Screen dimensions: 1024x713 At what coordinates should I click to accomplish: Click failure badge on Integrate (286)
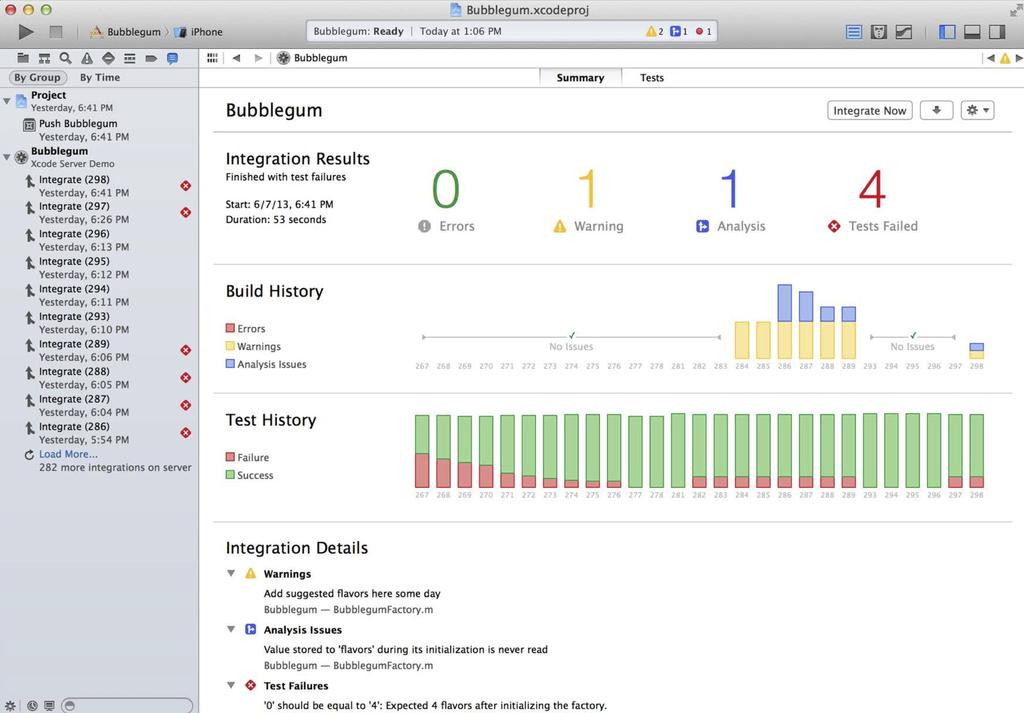click(185, 432)
